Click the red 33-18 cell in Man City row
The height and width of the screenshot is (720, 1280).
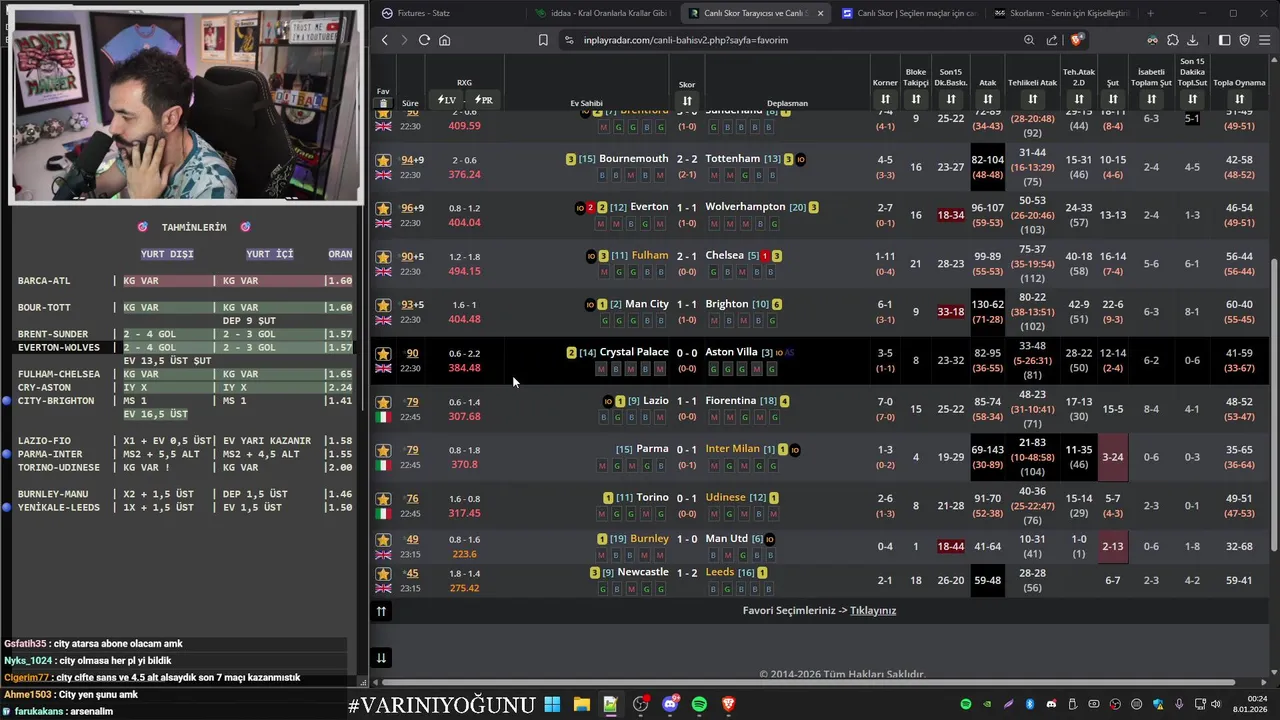pyautogui.click(x=951, y=312)
